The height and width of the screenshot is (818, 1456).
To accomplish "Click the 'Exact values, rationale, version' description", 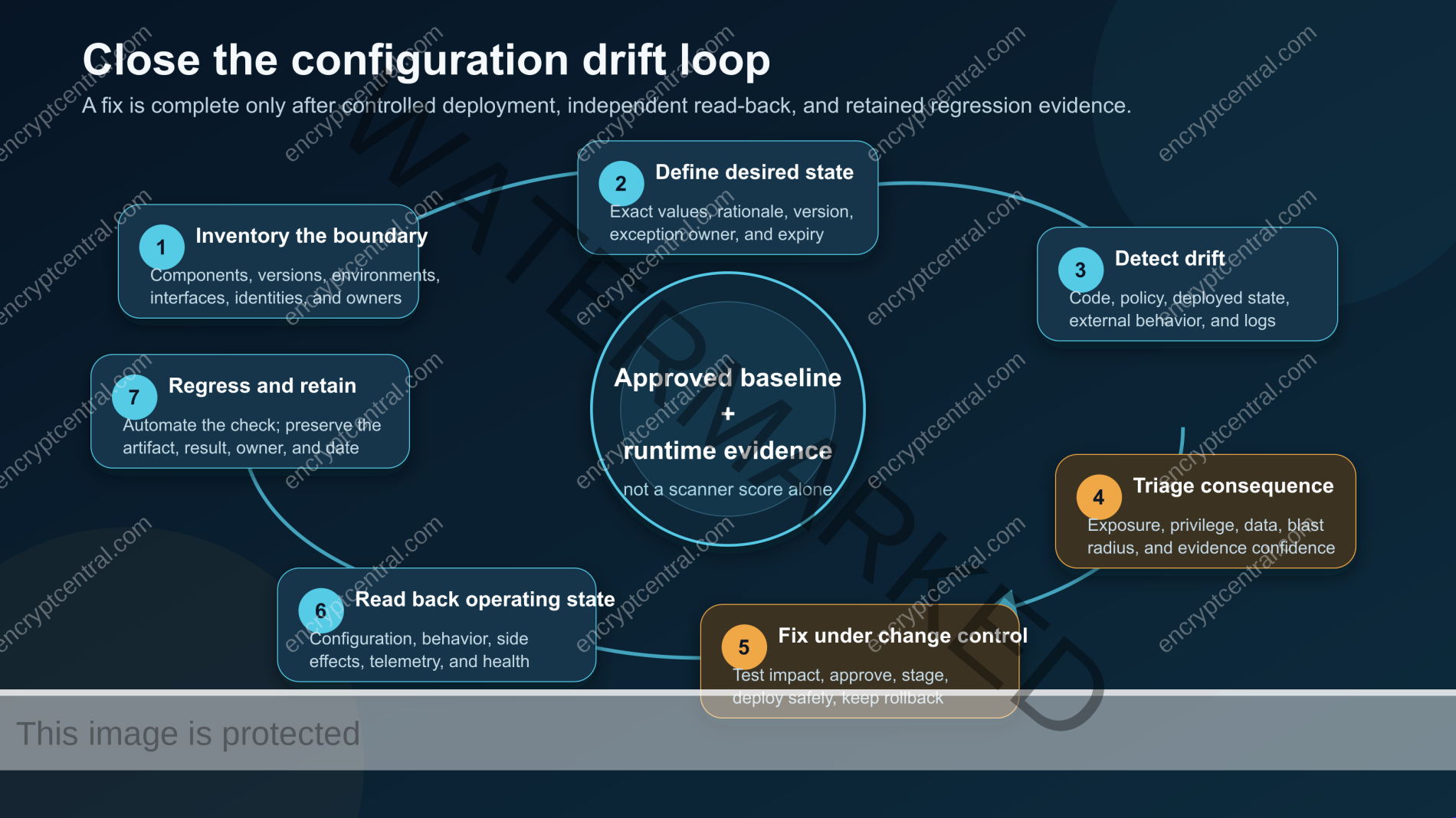I will (731, 224).
